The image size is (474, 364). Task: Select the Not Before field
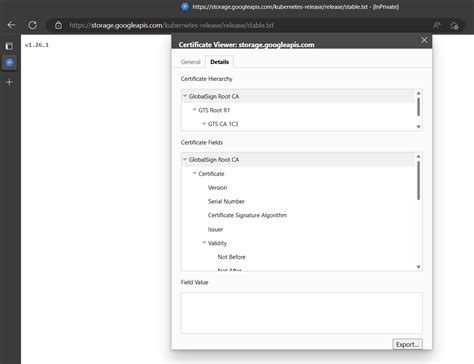coord(232,257)
